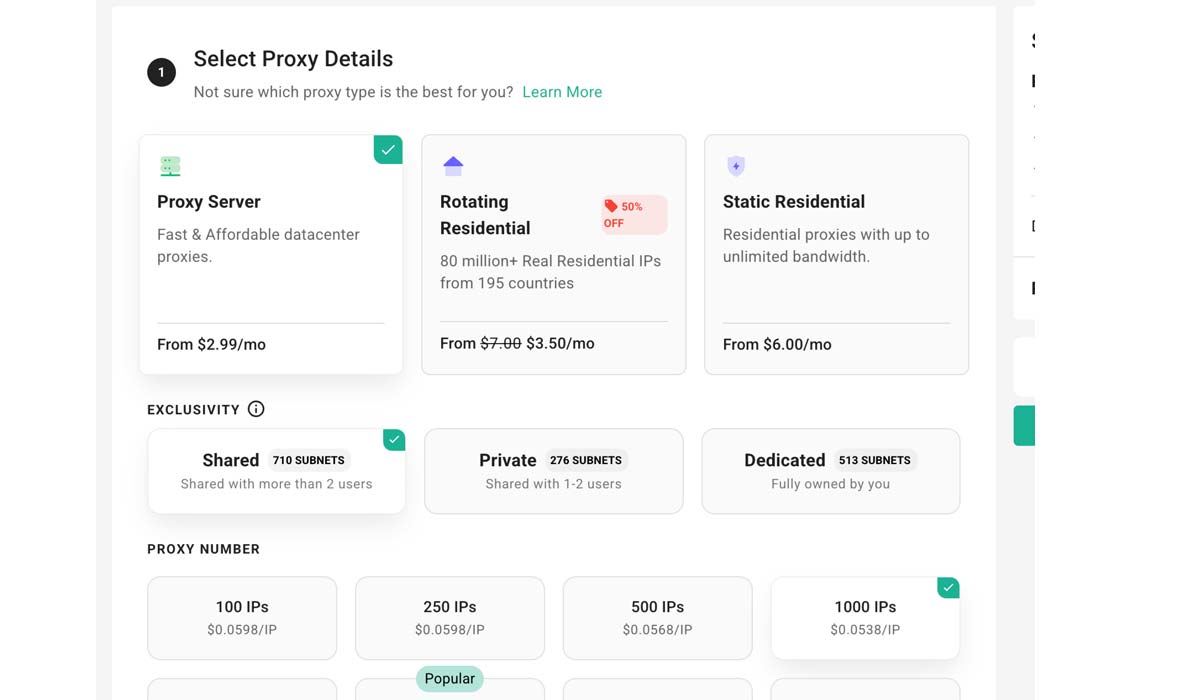Click the checkmark on the 1000 IPs option
Screen dimensions: 1200x700
[x=948, y=588]
